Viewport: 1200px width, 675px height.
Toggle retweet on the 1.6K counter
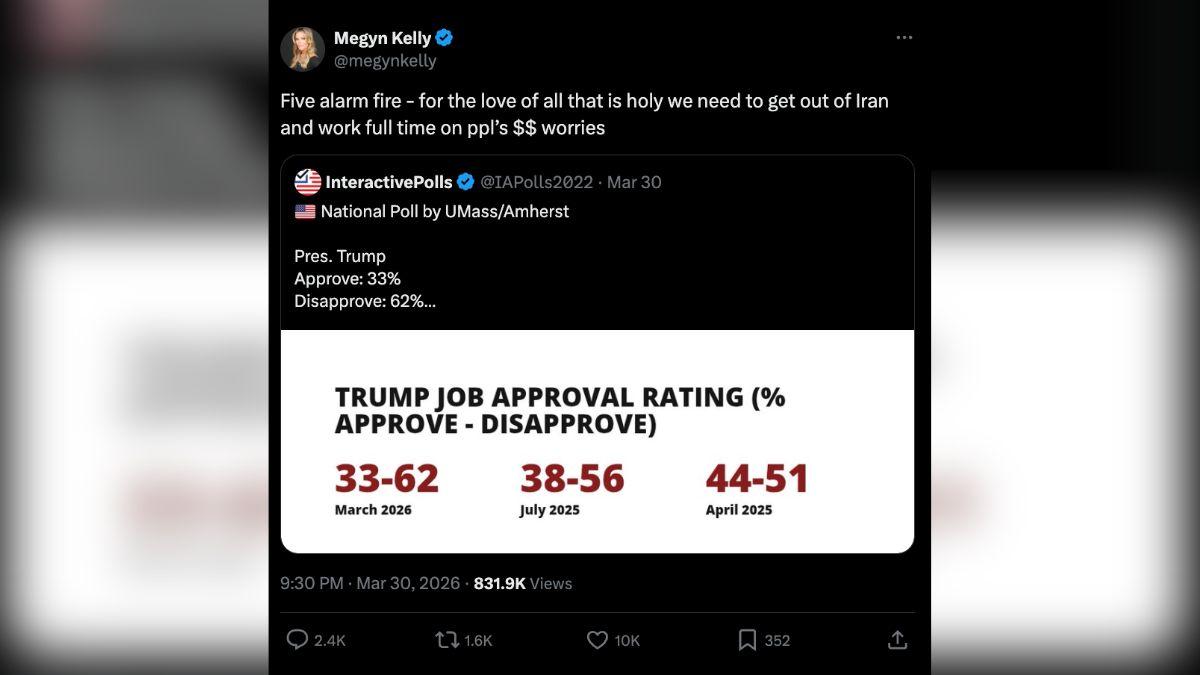pyautogui.click(x=445, y=640)
